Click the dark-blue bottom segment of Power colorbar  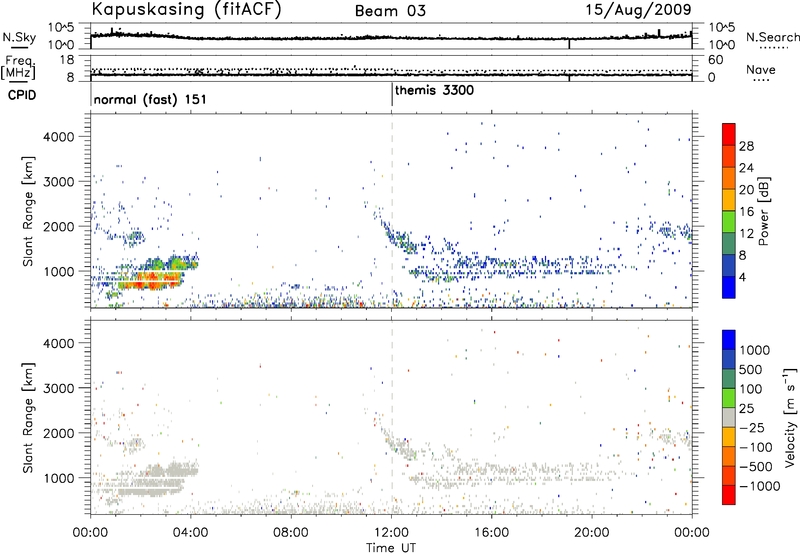click(x=729, y=287)
